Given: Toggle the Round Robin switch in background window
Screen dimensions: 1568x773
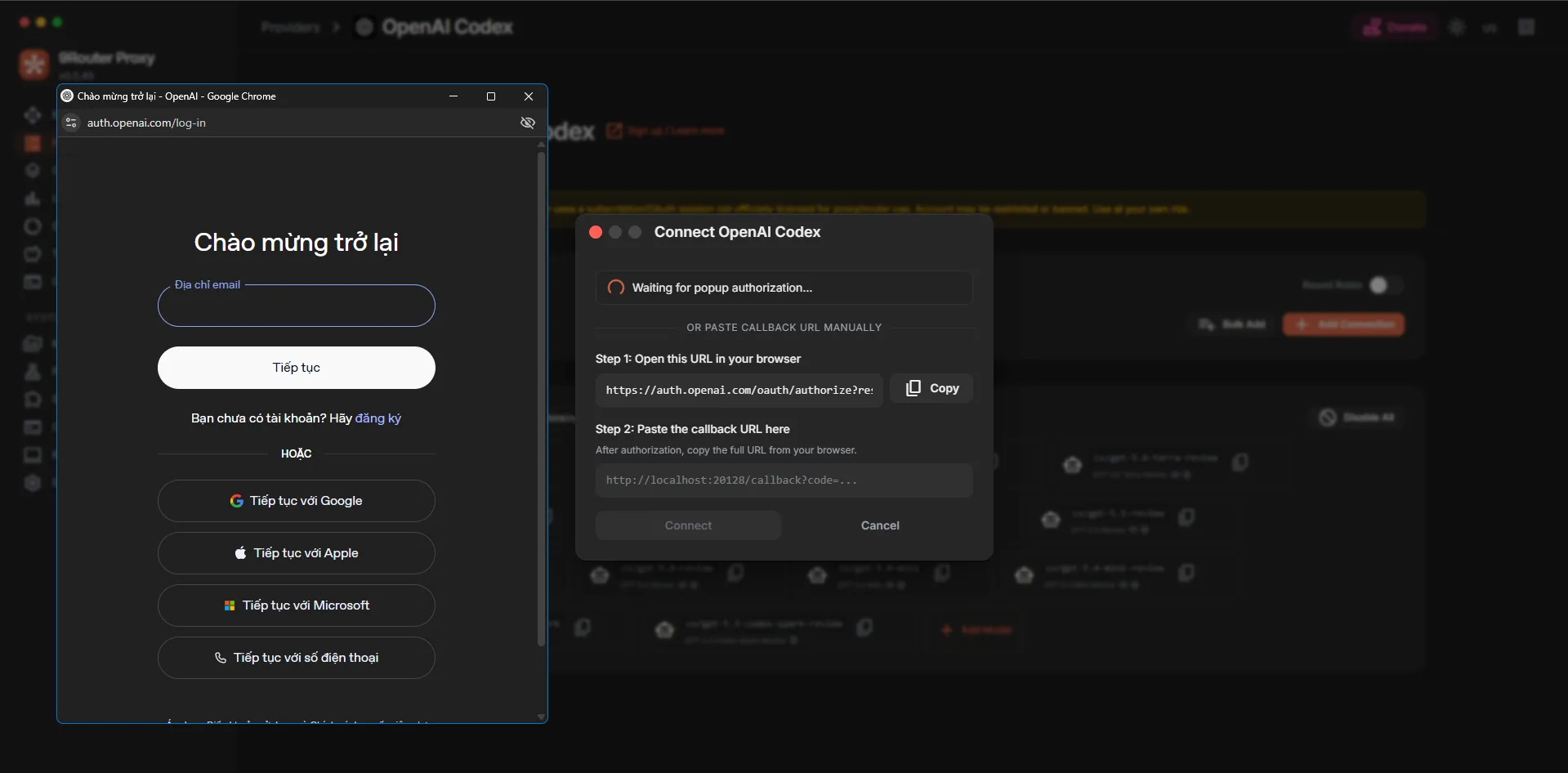Looking at the screenshot, I should pos(1387,285).
